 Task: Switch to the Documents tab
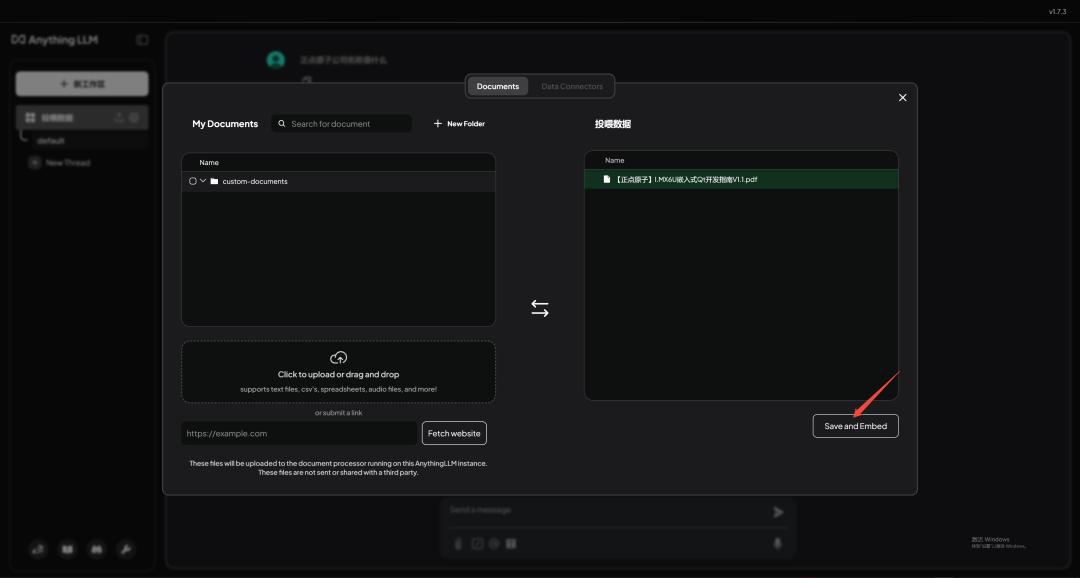pyautogui.click(x=497, y=86)
